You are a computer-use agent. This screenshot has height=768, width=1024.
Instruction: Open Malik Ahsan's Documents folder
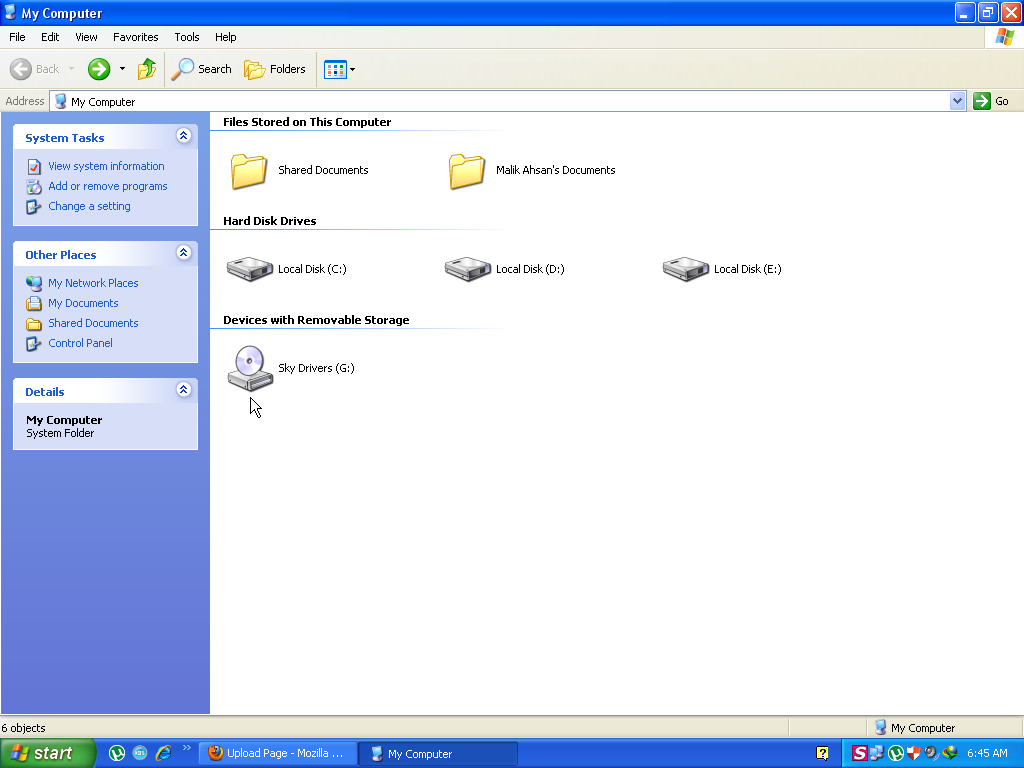[x=467, y=171]
